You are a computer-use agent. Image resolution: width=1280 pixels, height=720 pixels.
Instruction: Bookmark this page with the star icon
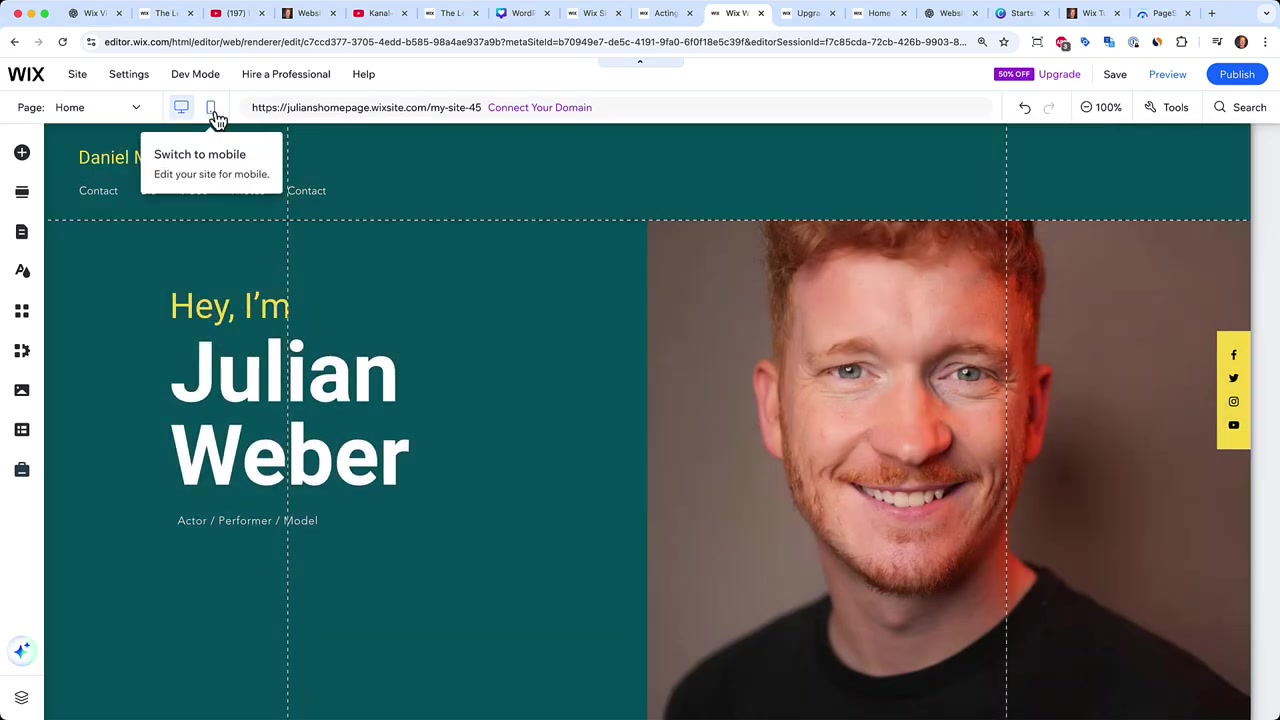coord(1004,42)
